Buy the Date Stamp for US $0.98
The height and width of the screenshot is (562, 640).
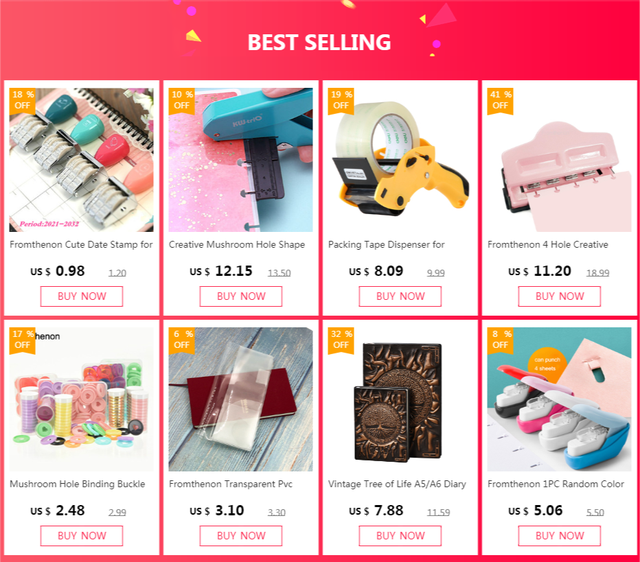coord(82,296)
